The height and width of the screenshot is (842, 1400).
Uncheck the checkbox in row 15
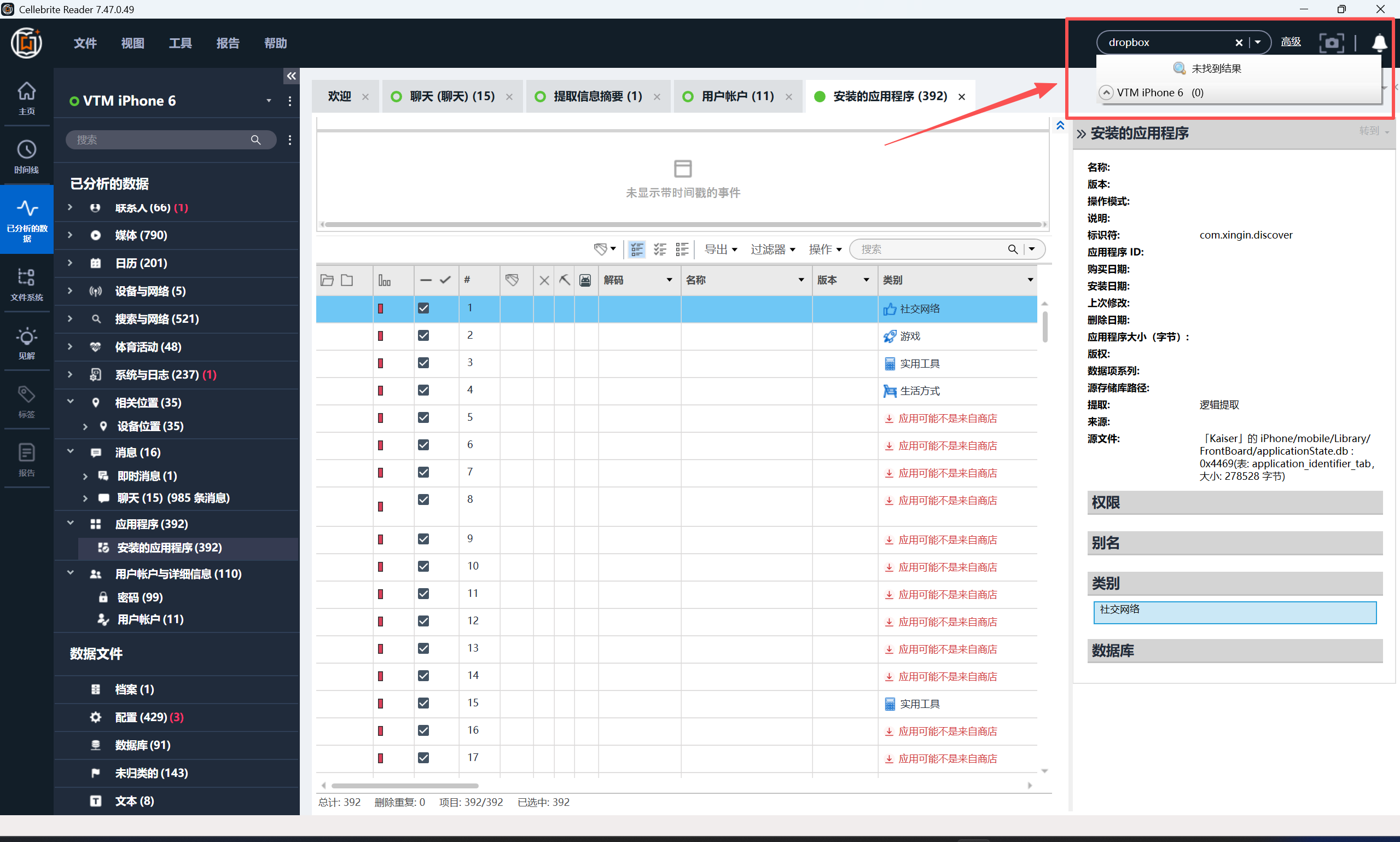[x=423, y=703]
